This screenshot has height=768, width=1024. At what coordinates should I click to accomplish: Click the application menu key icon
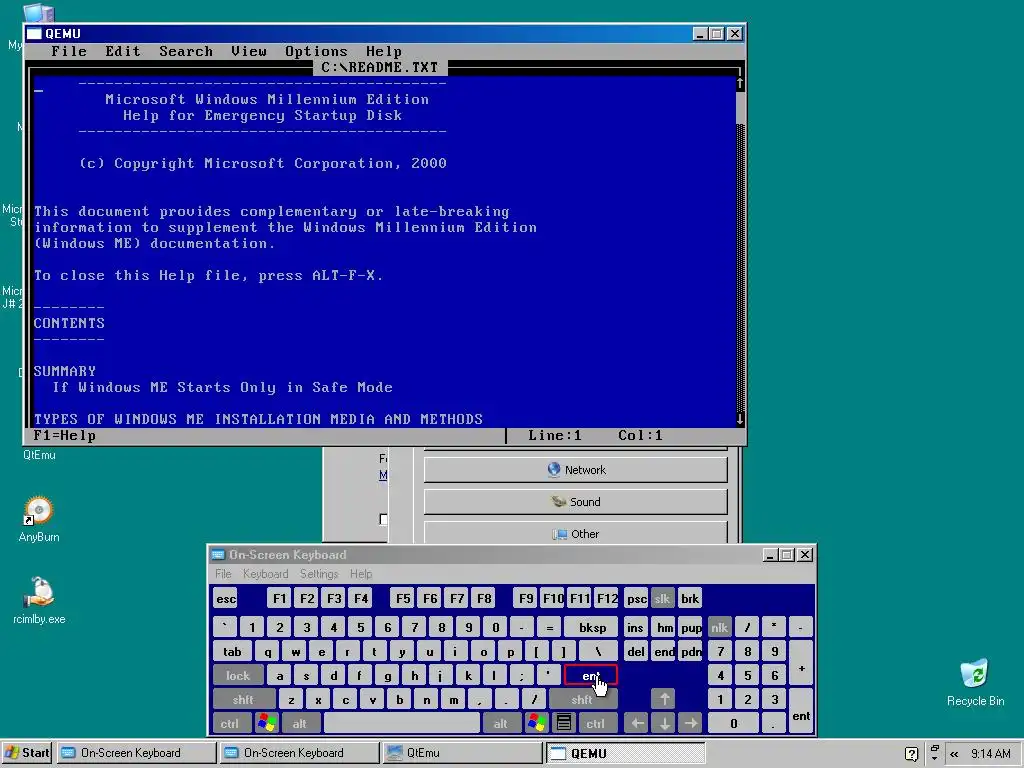[x=564, y=724]
